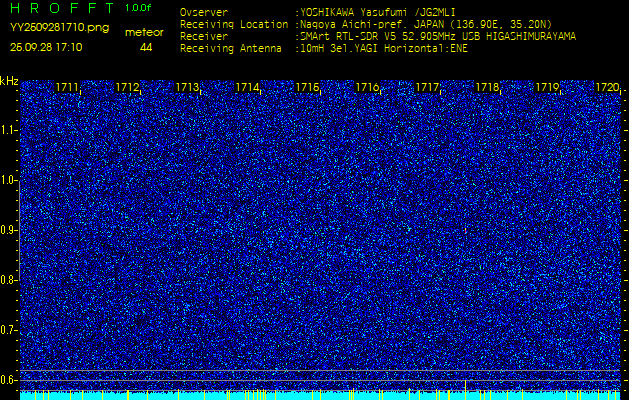Click the kHz axis unit label
Image resolution: width=629 pixels, height=400 pixels.
coord(9,80)
